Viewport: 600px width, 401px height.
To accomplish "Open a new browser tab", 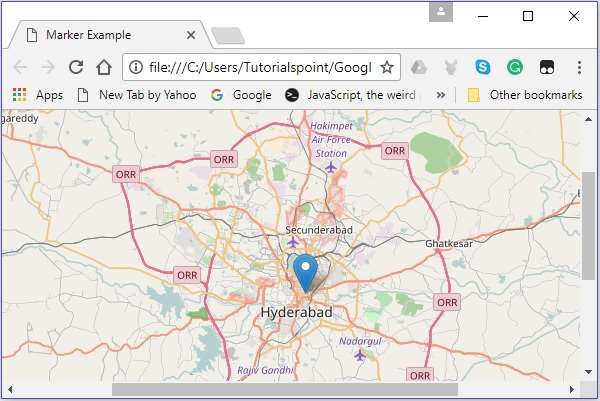I will (228, 36).
